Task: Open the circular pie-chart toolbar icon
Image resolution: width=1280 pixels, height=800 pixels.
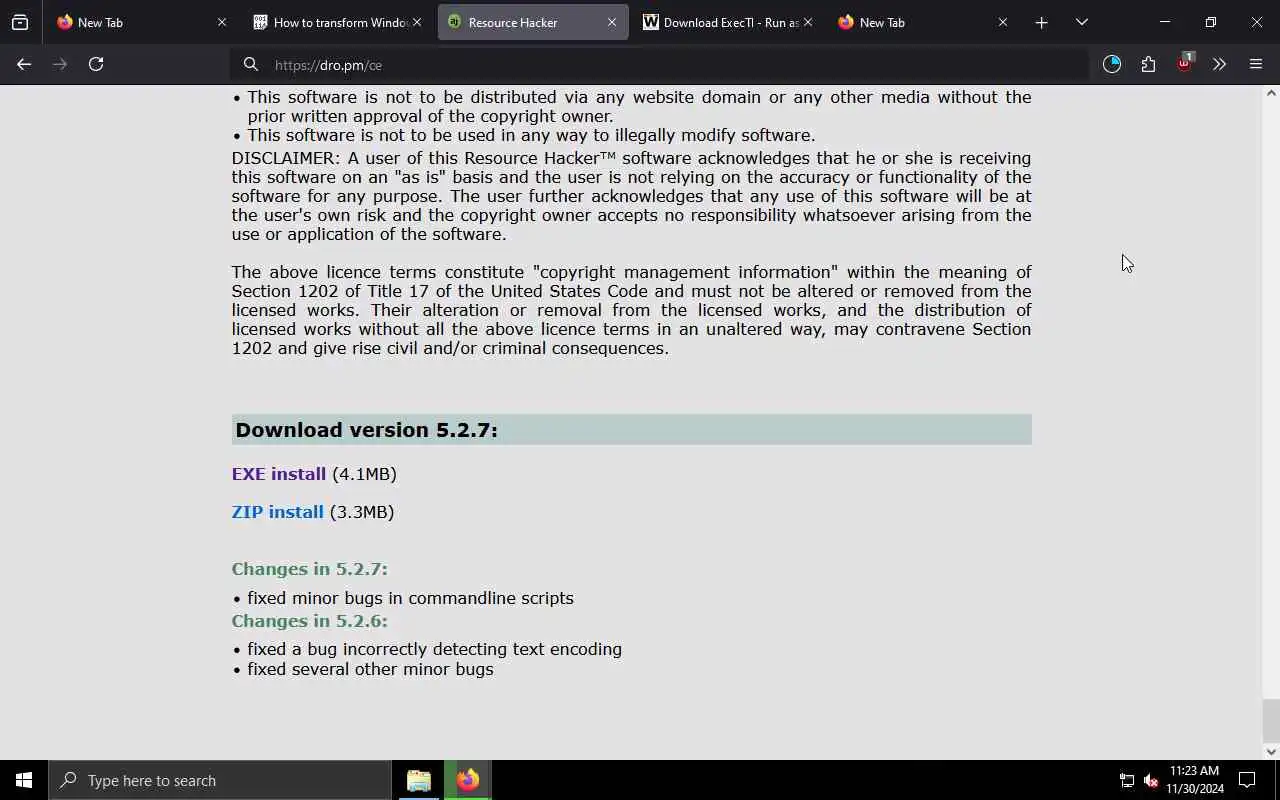Action: pyautogui.click(x=1112, y=64)
